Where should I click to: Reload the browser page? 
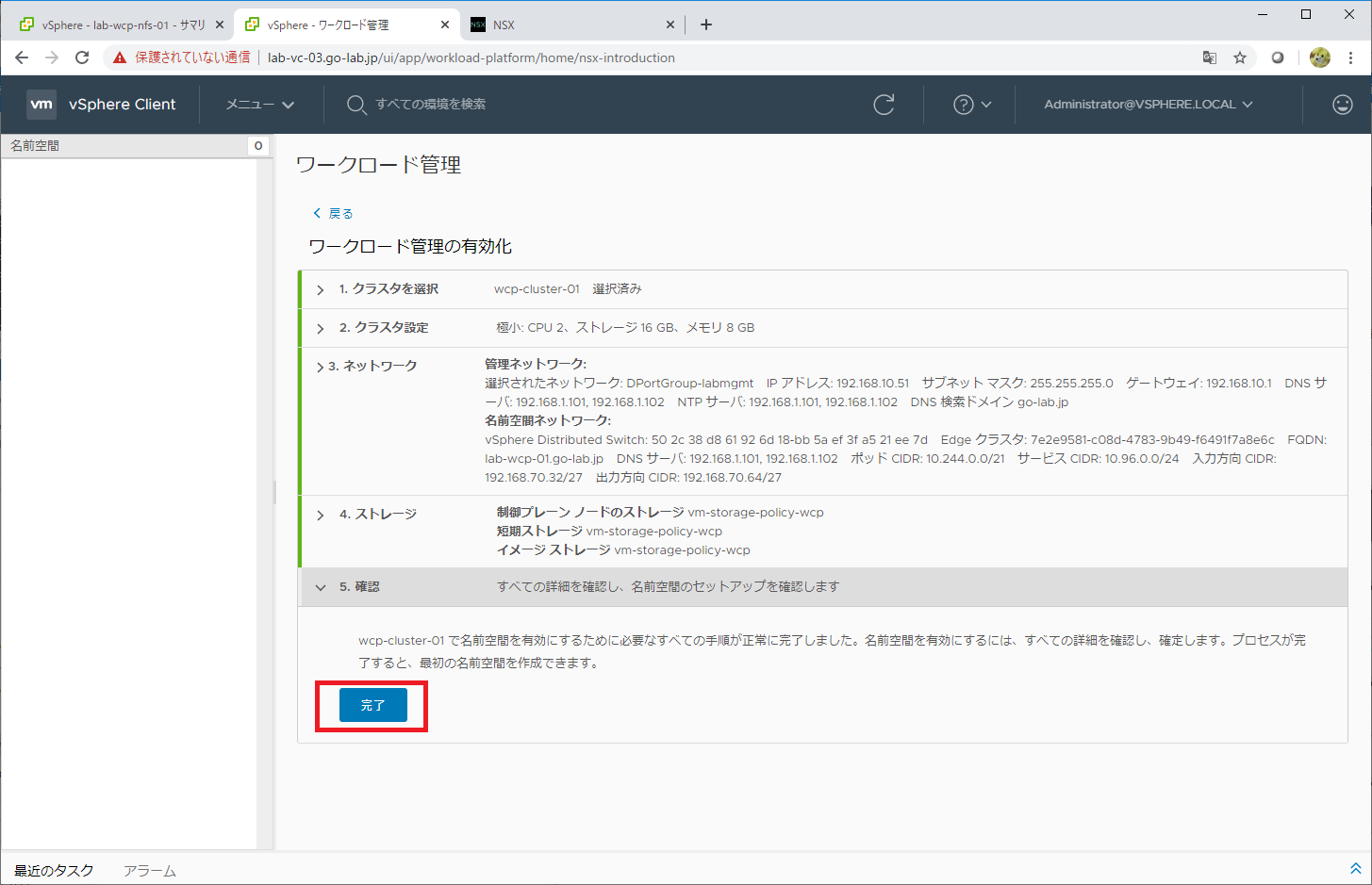click(82, 57)
